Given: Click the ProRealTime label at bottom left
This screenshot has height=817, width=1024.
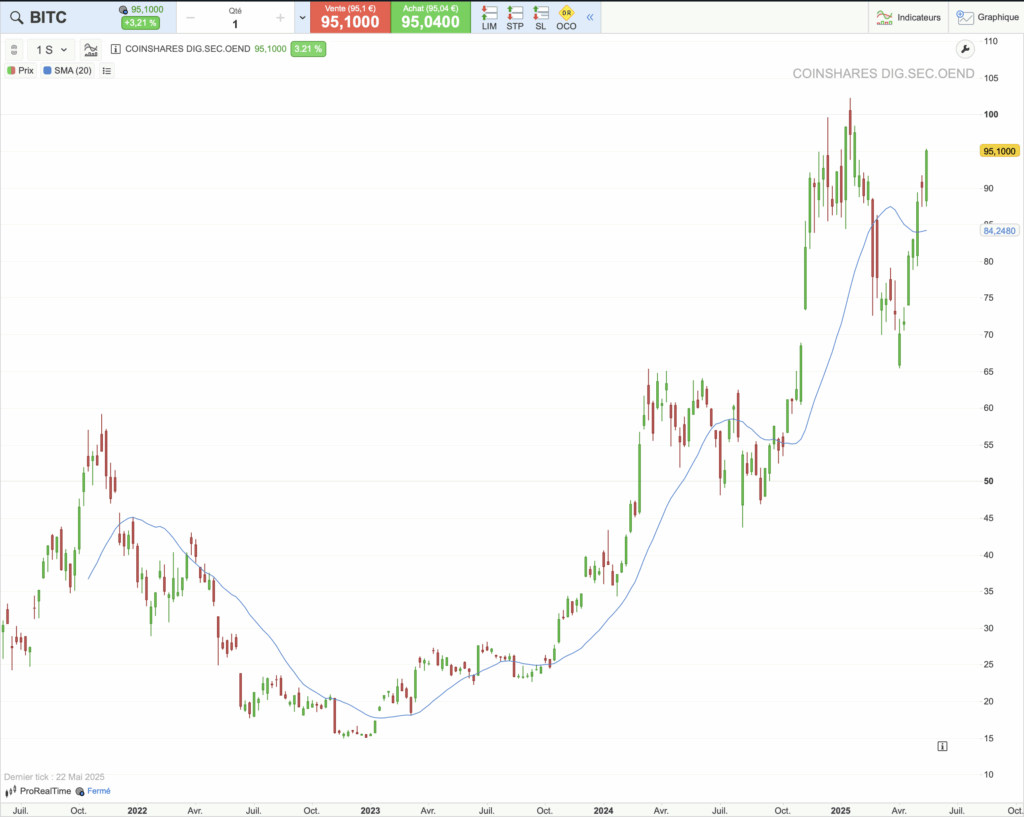Looking at the screenshot, I should (45, 791).
